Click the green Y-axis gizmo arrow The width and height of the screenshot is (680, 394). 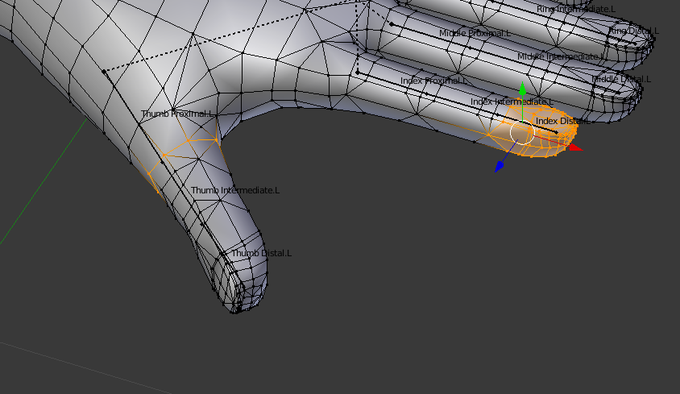523,89
